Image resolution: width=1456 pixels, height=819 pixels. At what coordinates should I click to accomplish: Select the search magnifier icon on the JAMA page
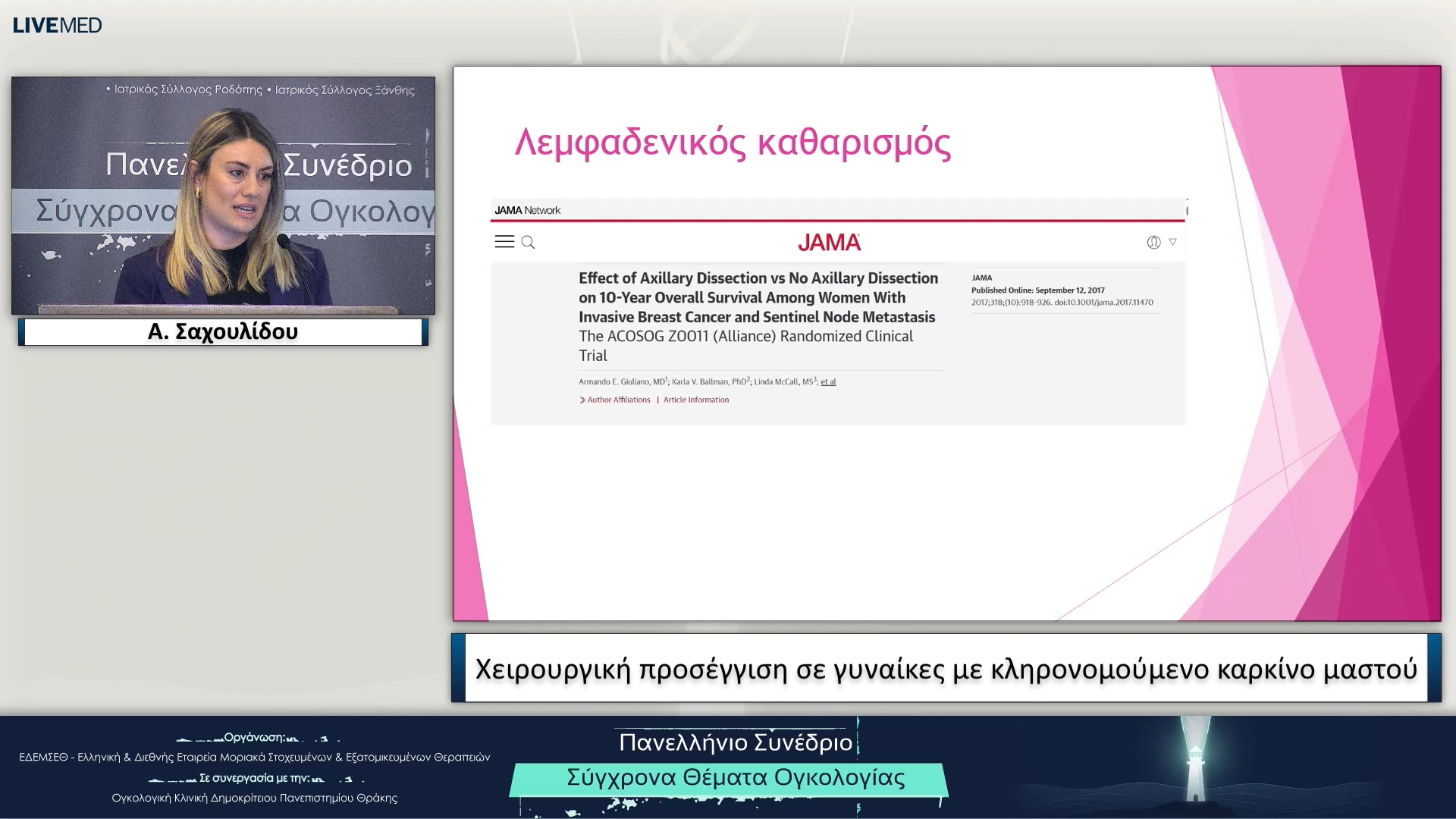(x=529, y=243)
